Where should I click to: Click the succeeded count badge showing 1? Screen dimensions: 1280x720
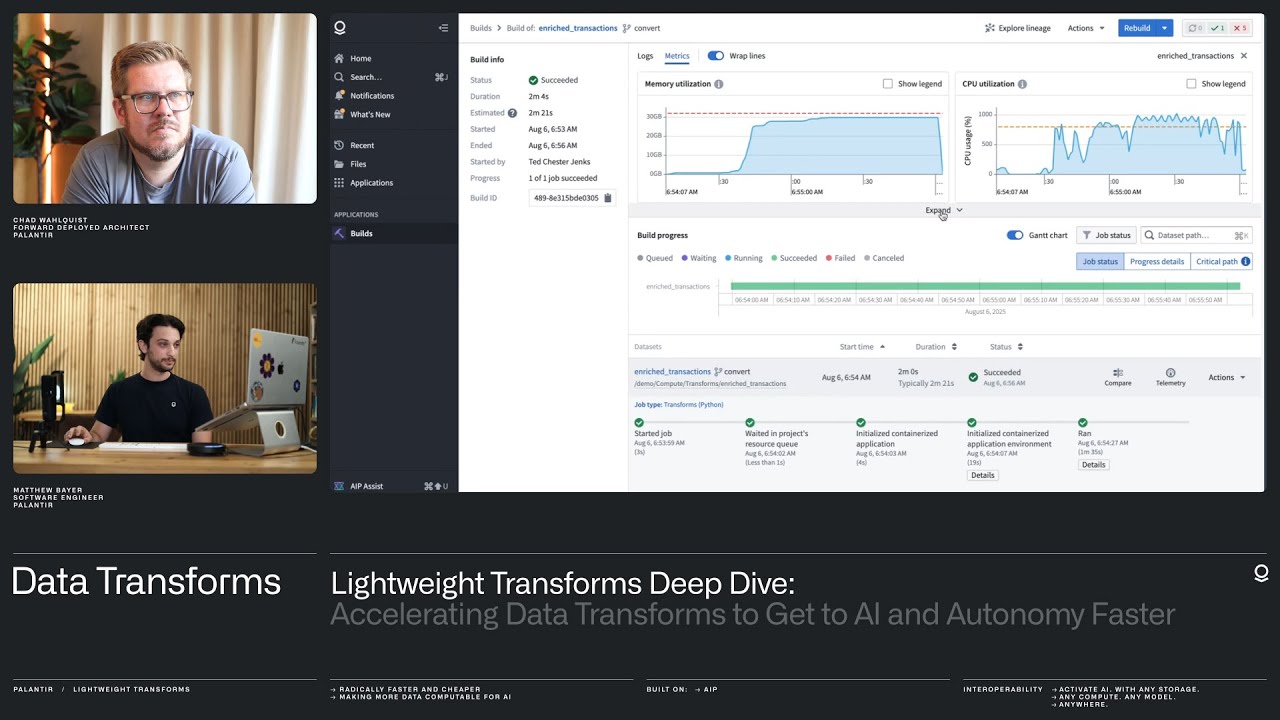pos(1218,28)
